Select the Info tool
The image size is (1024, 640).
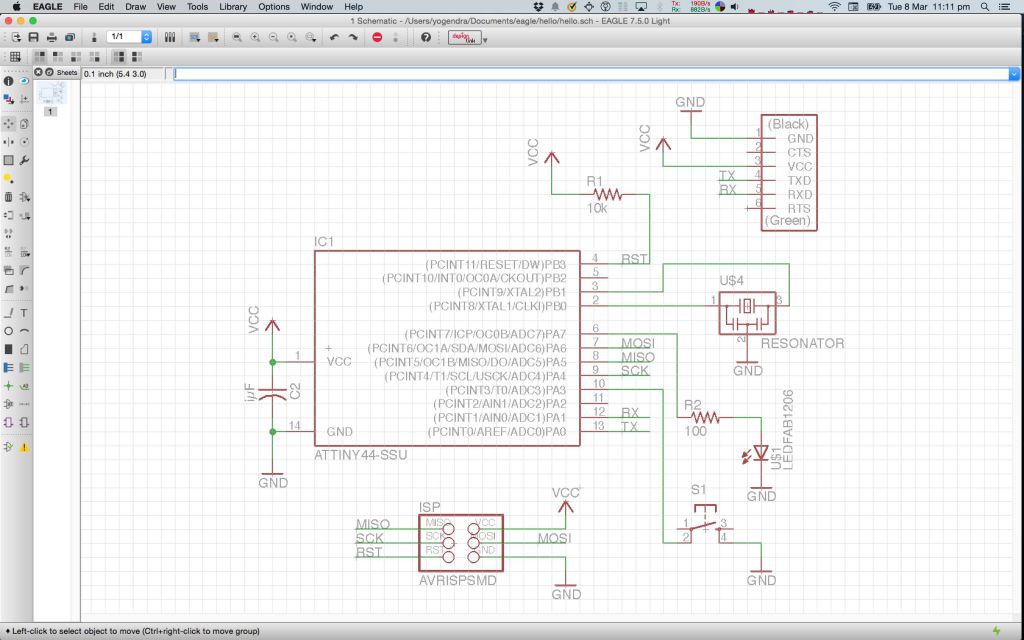tap(8, 81)
